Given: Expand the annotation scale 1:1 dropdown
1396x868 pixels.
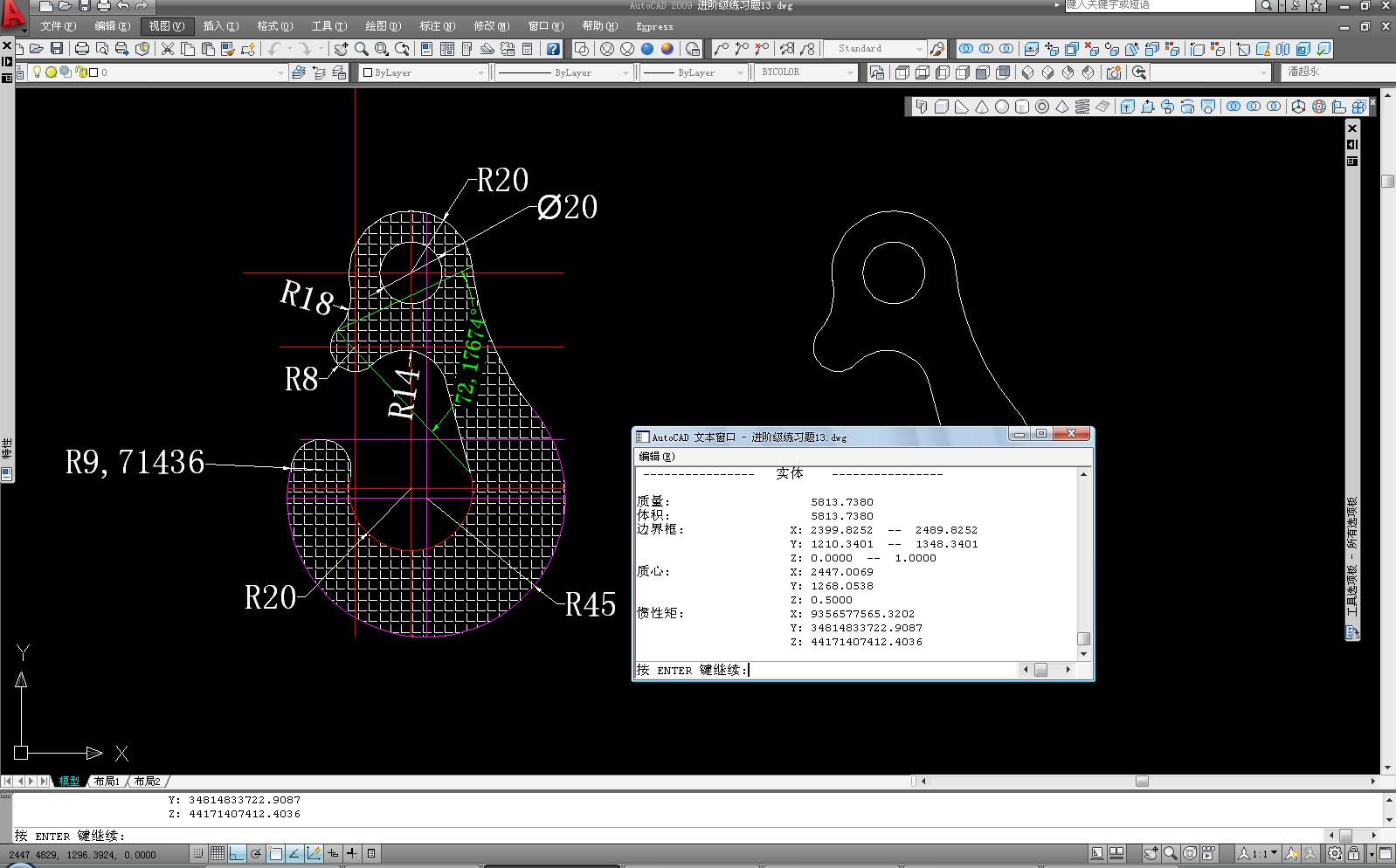Looking at the screenshot, I should (x=1258, y=853).
